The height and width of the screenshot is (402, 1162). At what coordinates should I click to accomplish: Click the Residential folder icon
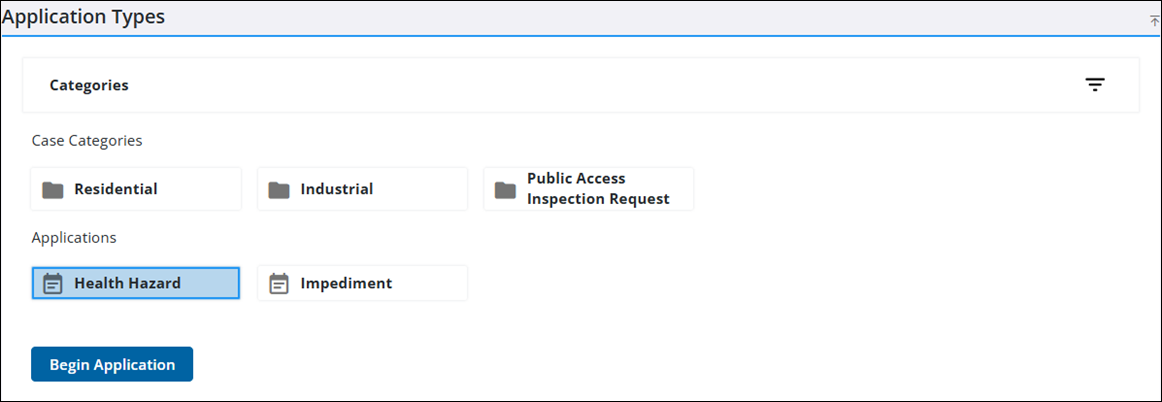(x=53, y=189)
